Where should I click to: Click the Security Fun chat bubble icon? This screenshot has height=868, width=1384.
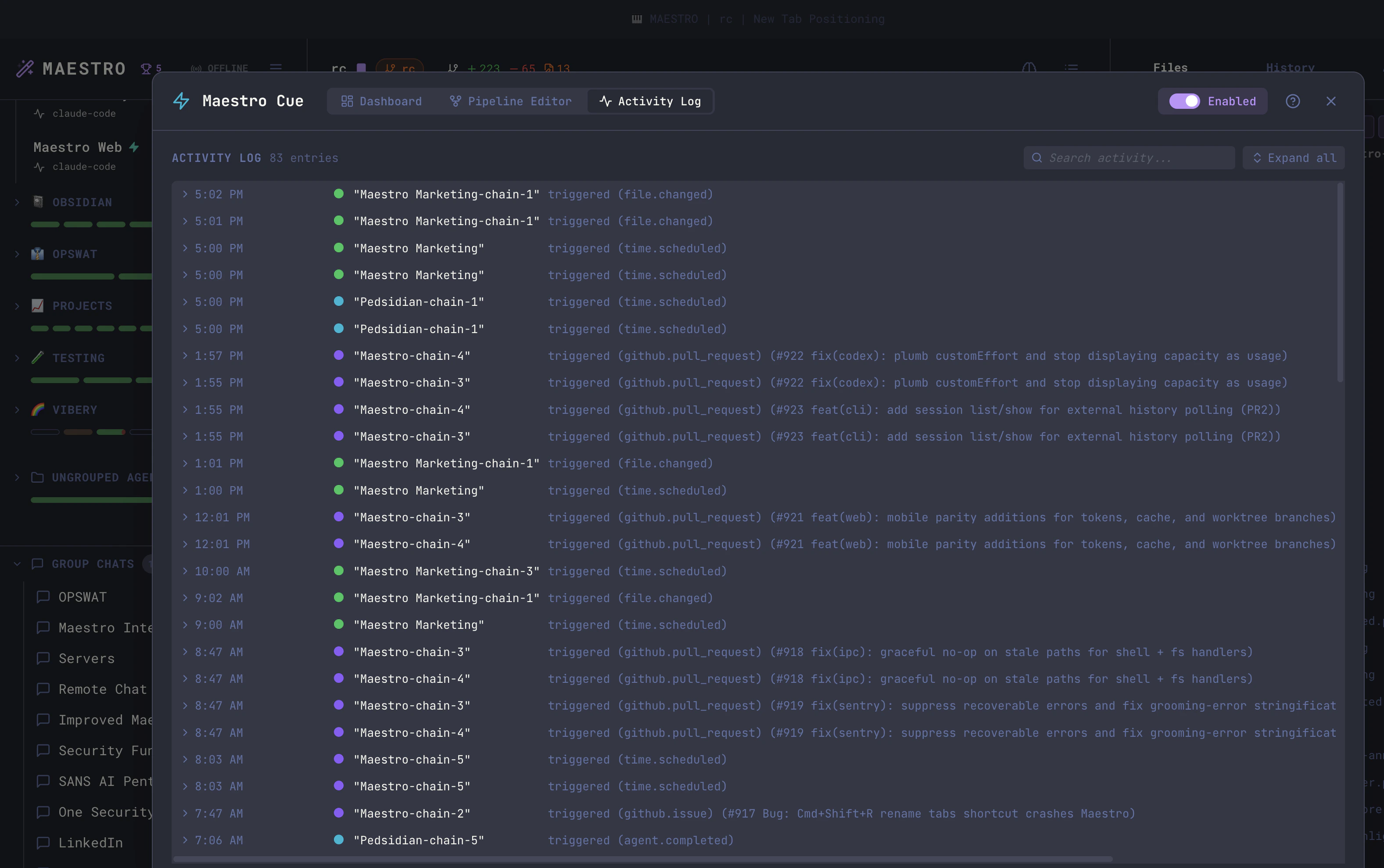click(43, 750)
